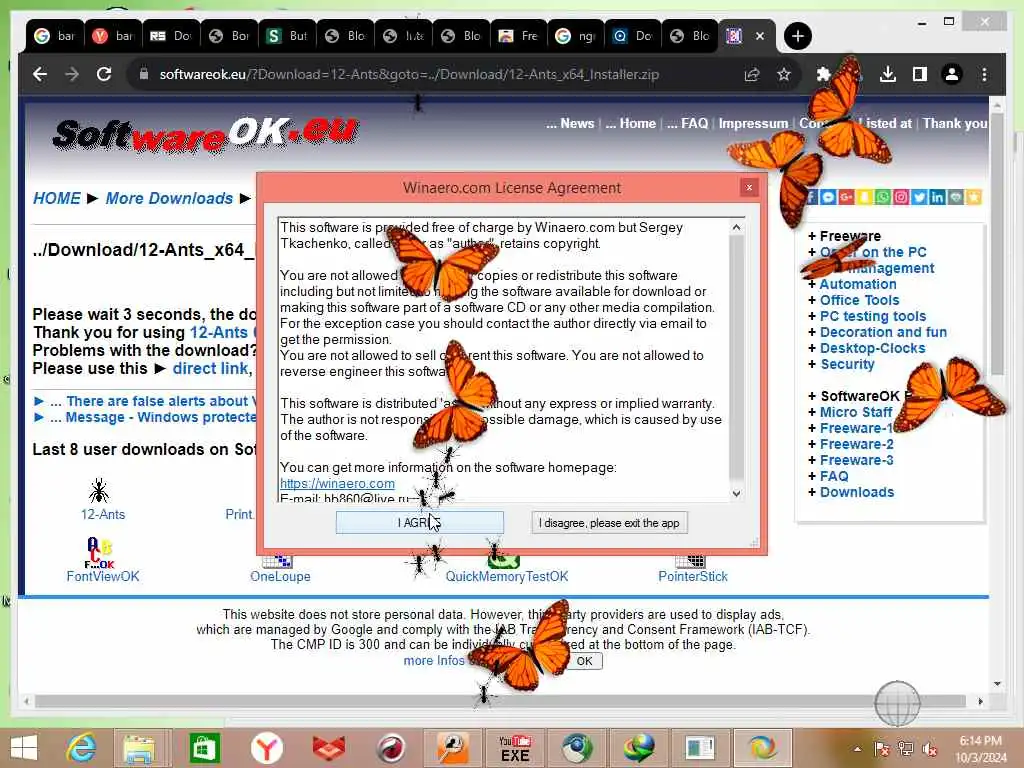Viewport: 1024px width, 768px height.
Task: Expand the Desktop-Clocks sidebar category
Action: 872,348
